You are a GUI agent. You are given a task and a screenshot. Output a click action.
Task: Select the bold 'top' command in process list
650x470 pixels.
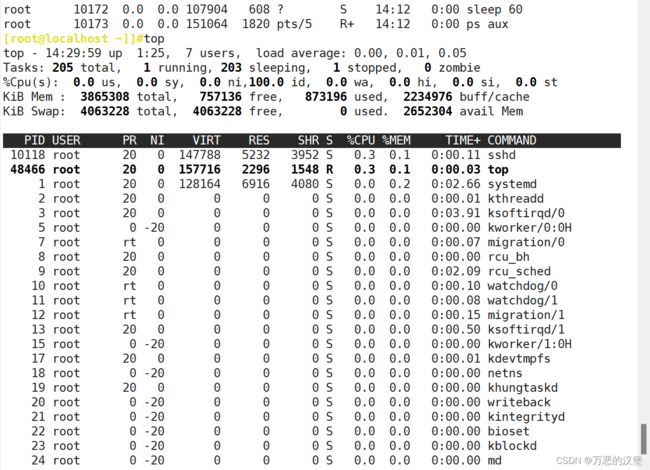pos(498,170)
